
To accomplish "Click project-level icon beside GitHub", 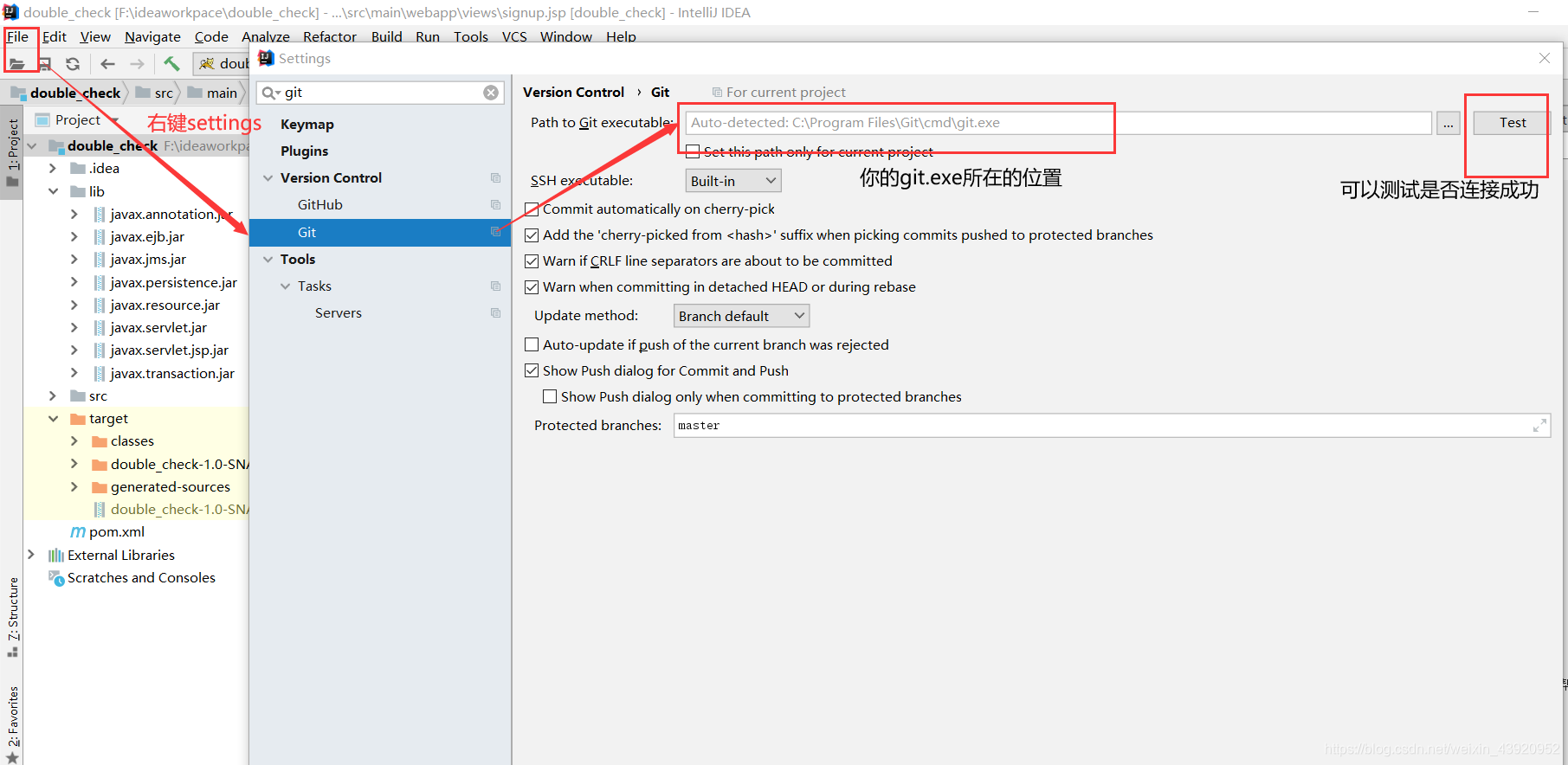I will (x=495, y=204).
